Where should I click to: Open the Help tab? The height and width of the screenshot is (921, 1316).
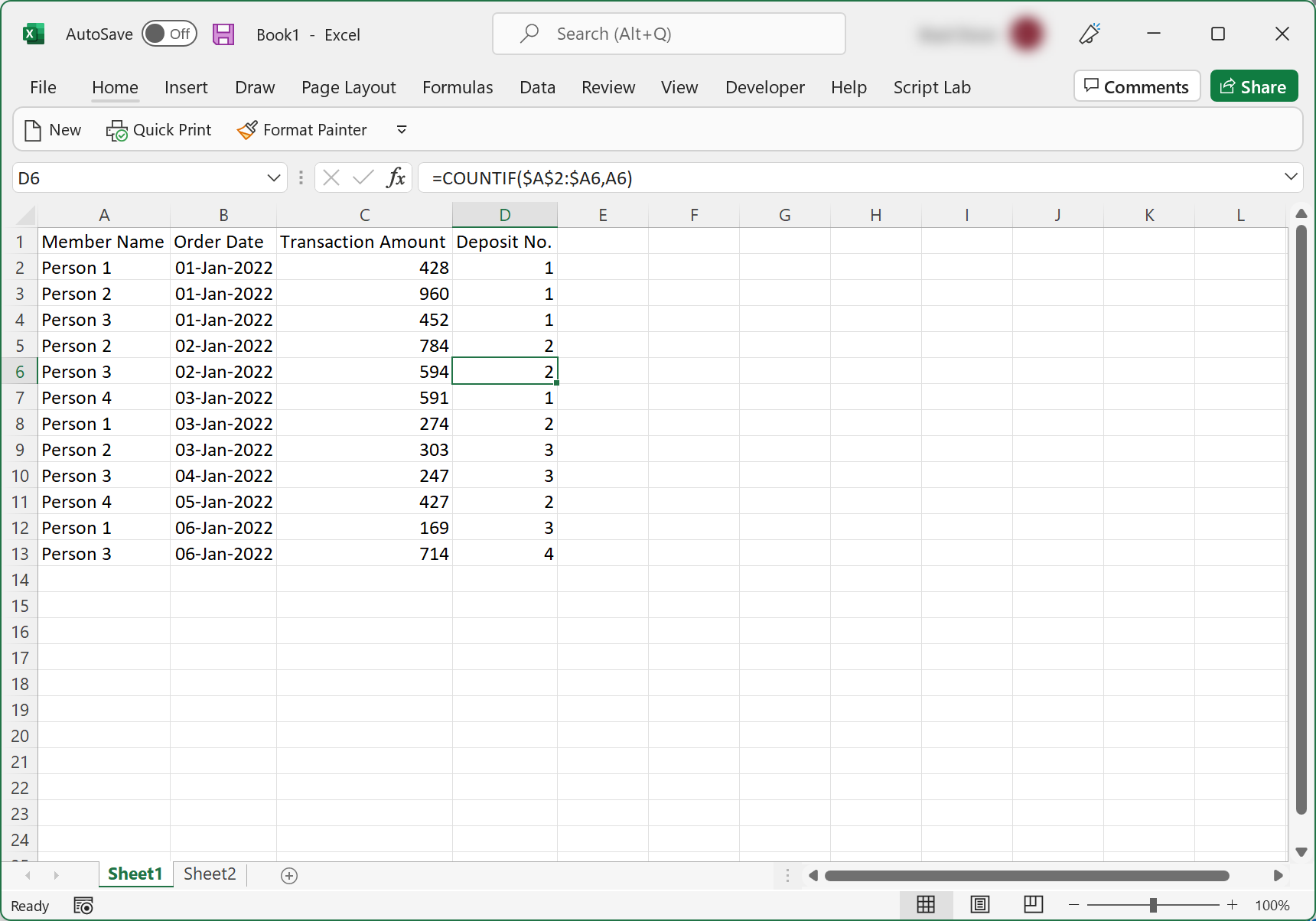point(849,87)
